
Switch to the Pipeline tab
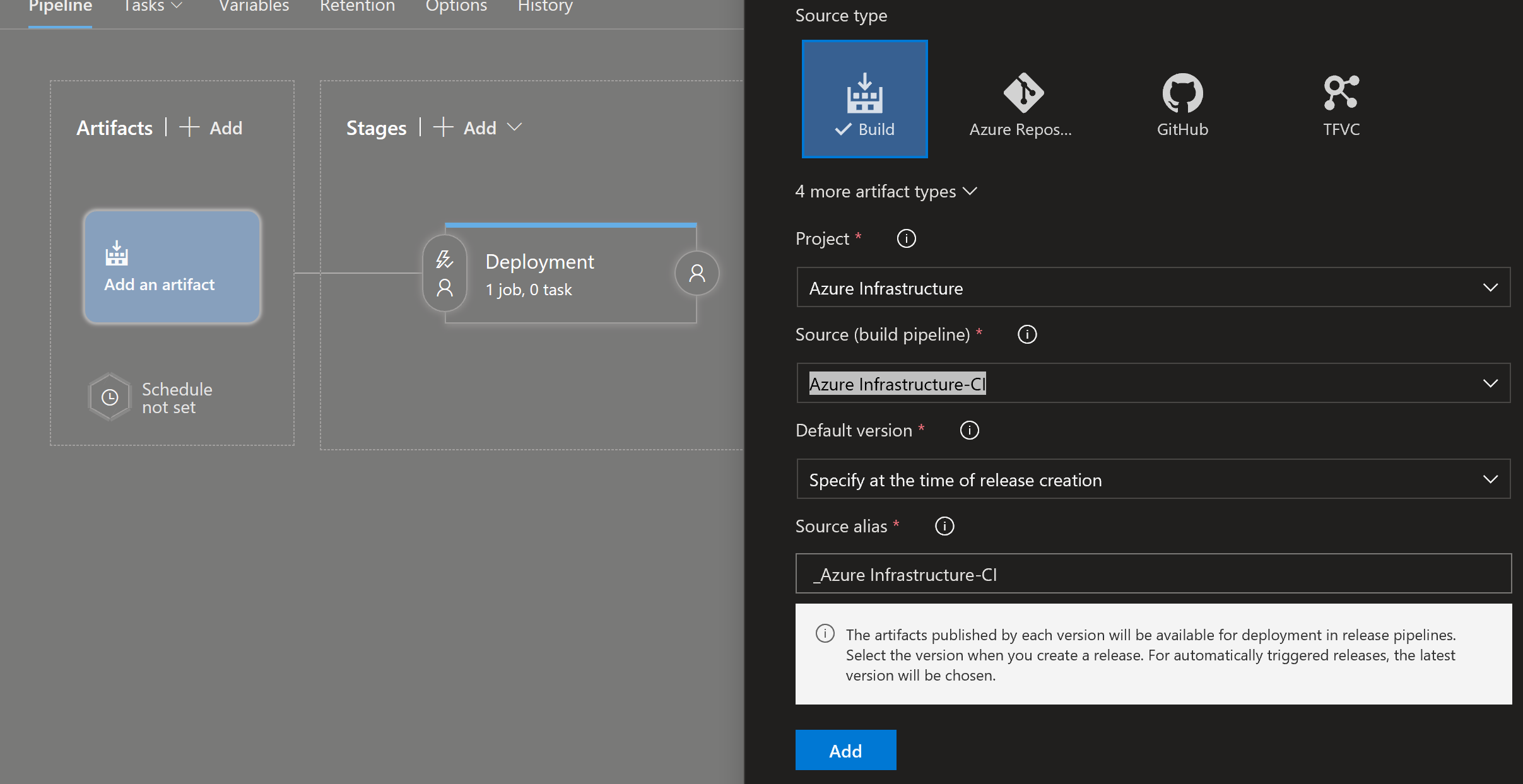pyautogui.click(x=61, y=6)
